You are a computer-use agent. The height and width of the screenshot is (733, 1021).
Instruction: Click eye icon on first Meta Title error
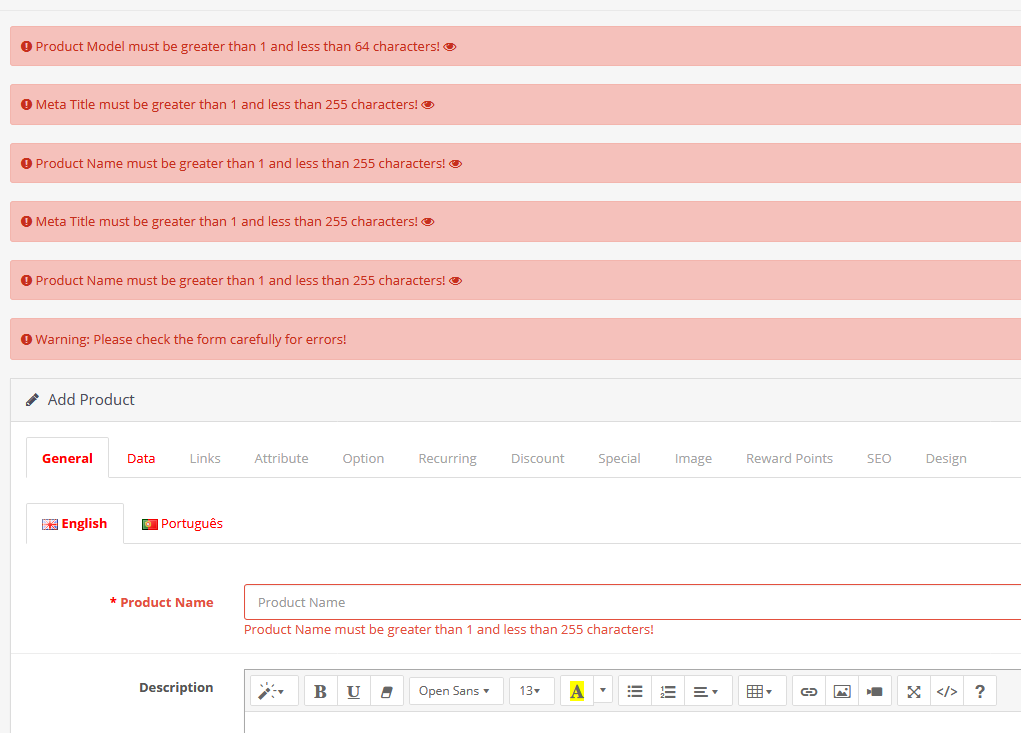point(428,105)
